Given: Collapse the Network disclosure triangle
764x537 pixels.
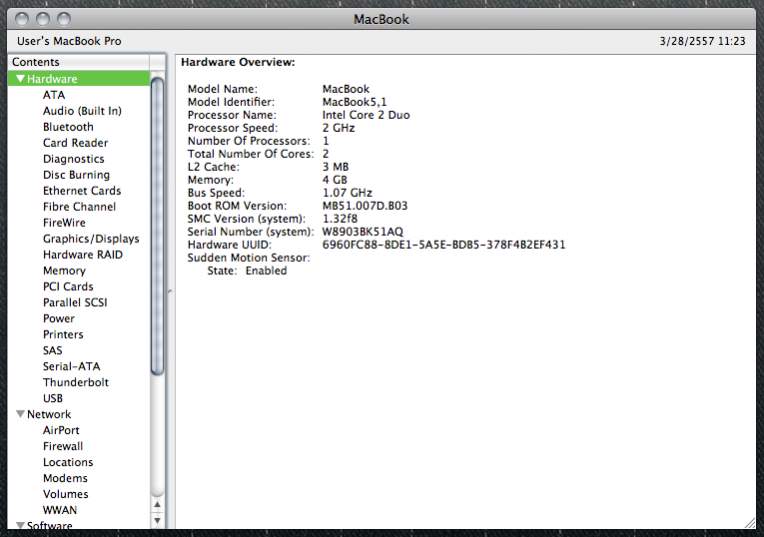Looking at the screenshot, I should point(20,414).
